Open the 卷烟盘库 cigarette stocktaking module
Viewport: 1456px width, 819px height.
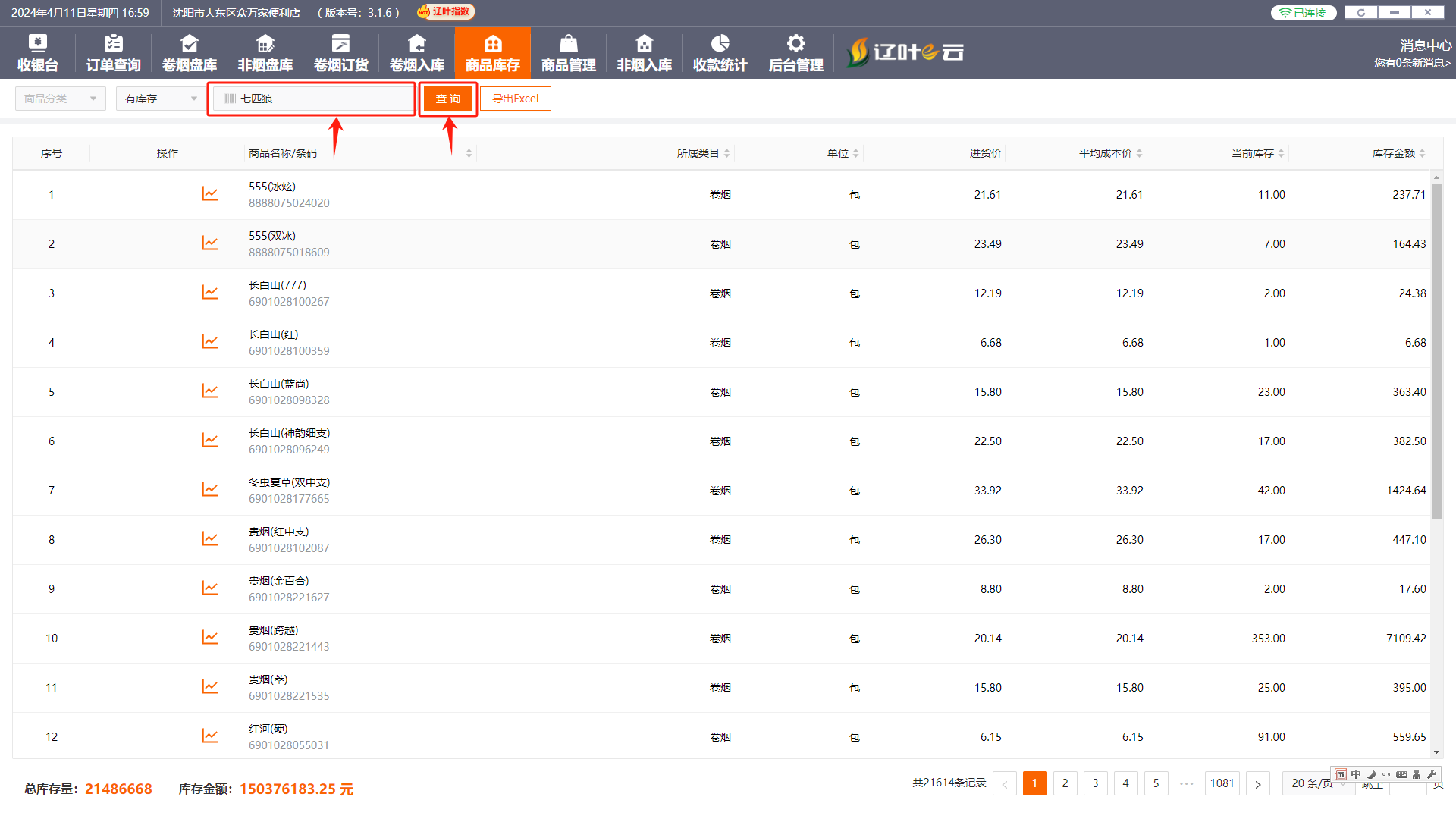pos(190,53)
